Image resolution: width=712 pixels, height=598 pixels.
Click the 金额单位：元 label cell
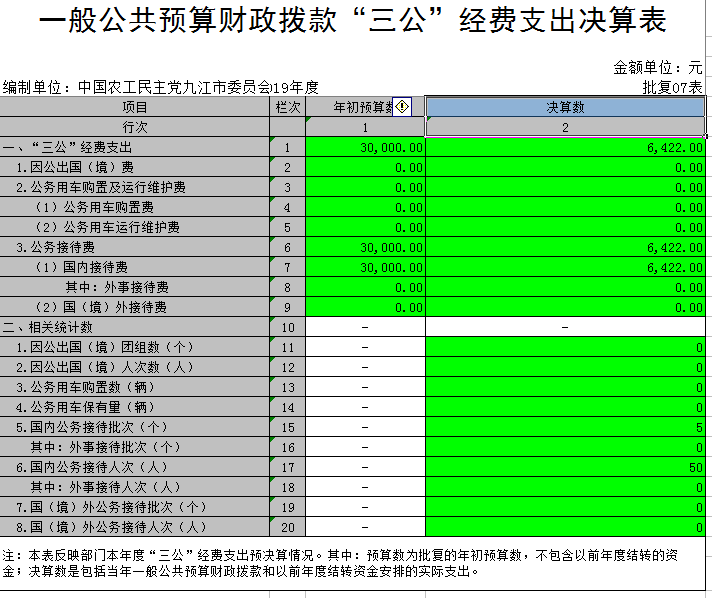click(x=657, y=68)
